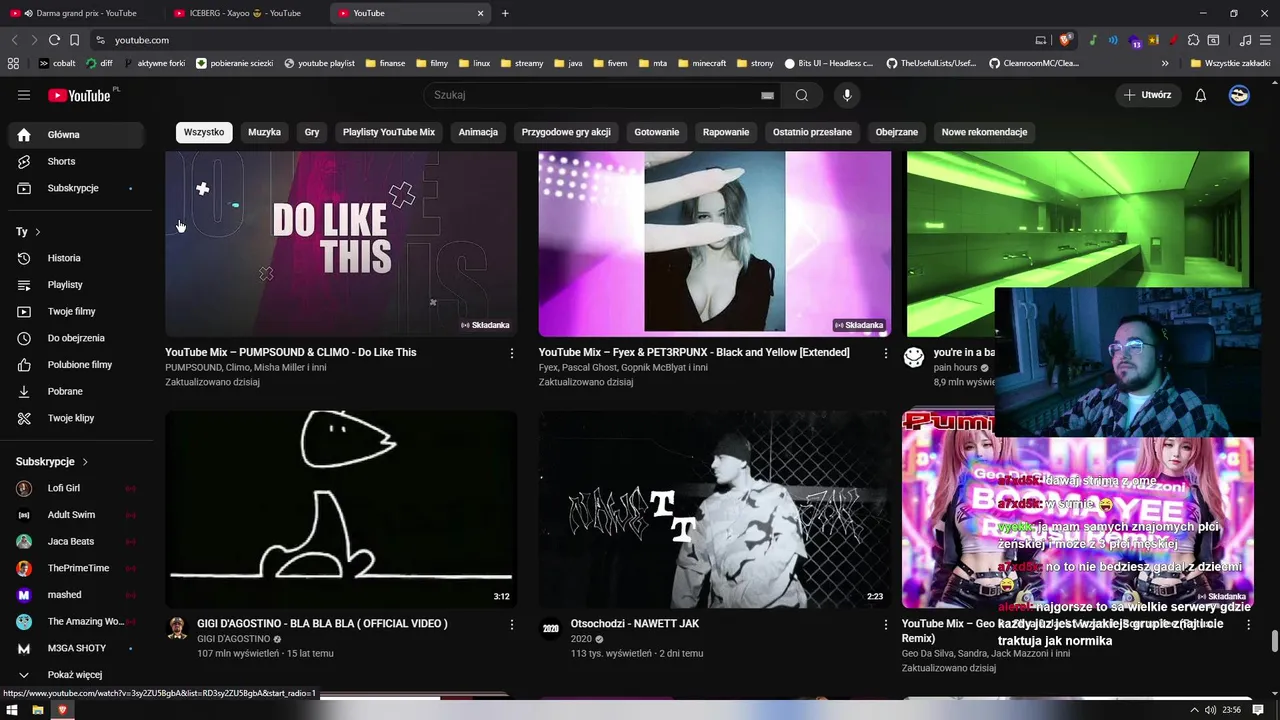Image resolution: width=1280 pixels, height=720 pixels.
Task: Open the Brave Shields icon
Action: [x=1065, y=40]
